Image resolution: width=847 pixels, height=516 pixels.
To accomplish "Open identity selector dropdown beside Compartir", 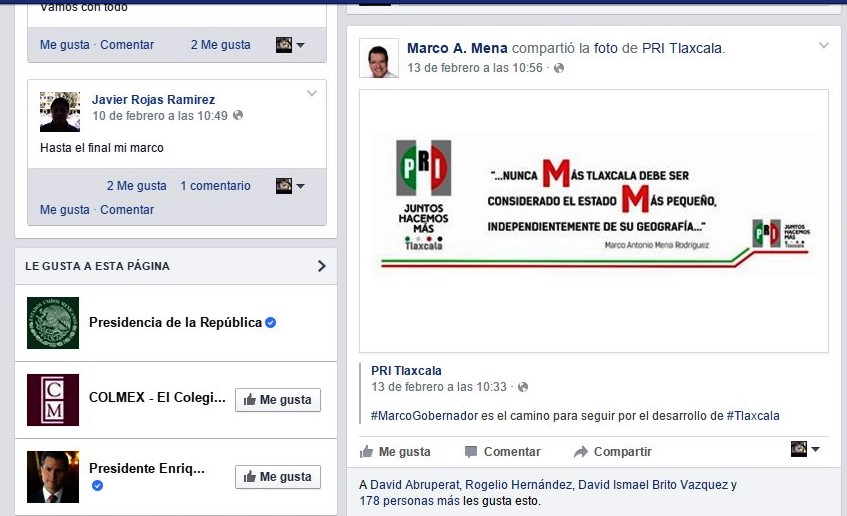I will point(805,448).
